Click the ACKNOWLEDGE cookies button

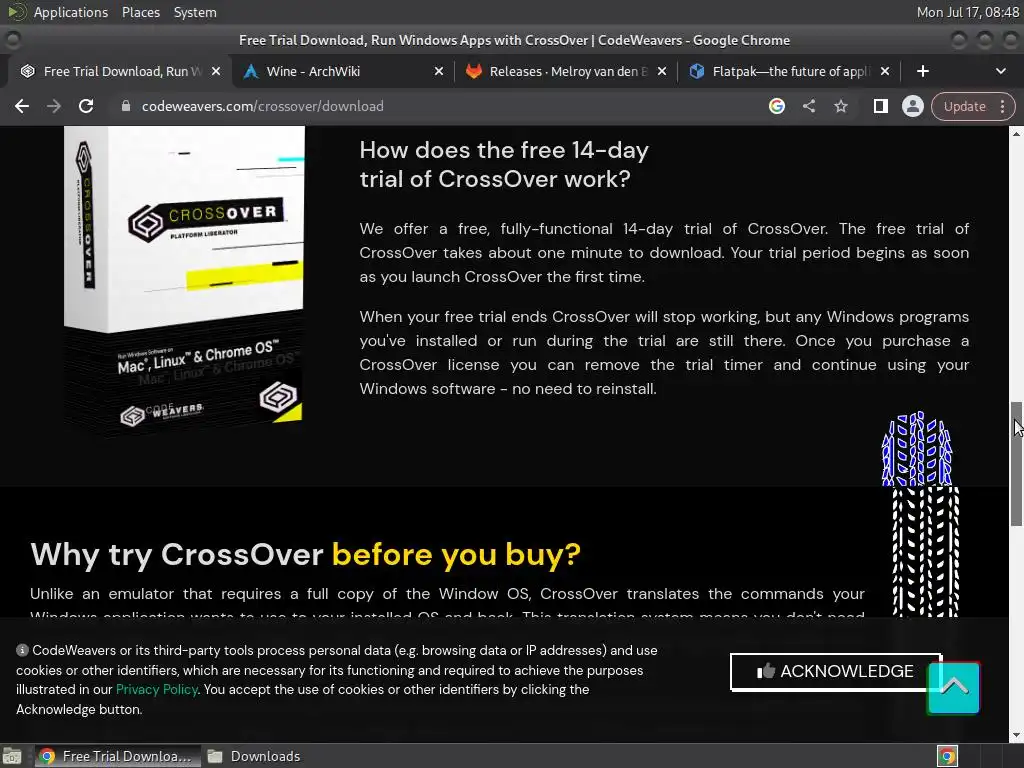point(835,671)
